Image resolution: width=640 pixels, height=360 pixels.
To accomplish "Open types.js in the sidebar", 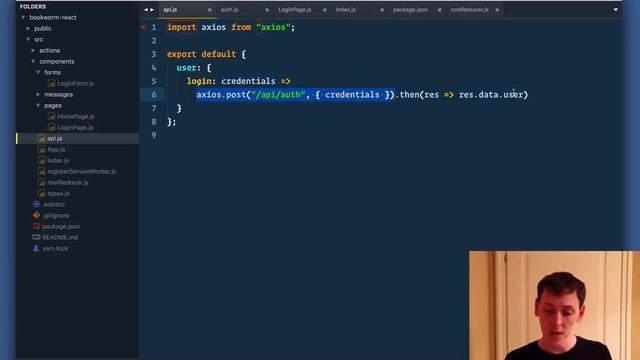I will (x=58, y=193).
